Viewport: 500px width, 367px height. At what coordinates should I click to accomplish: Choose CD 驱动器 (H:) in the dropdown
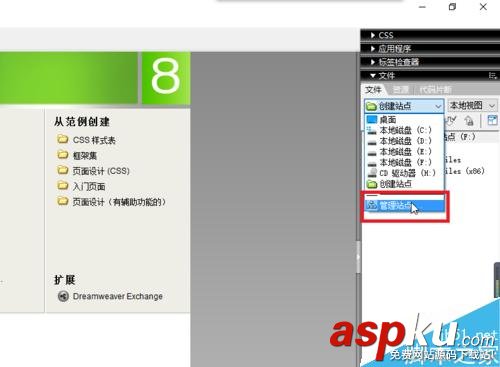pyautogui.click(x=404, y=173)
